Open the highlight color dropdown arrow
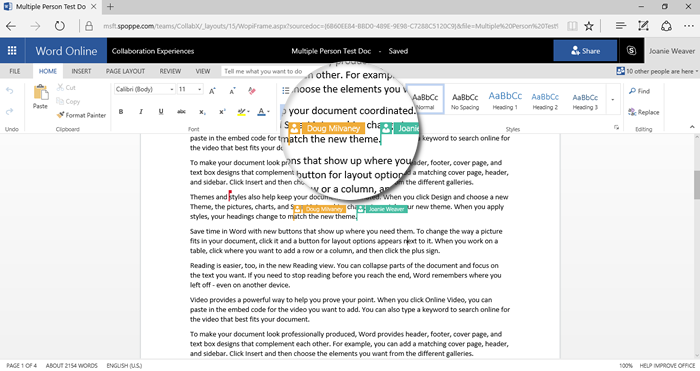This screenshot has width=700, height=371. pyautogui.click(x=248, y=112)
